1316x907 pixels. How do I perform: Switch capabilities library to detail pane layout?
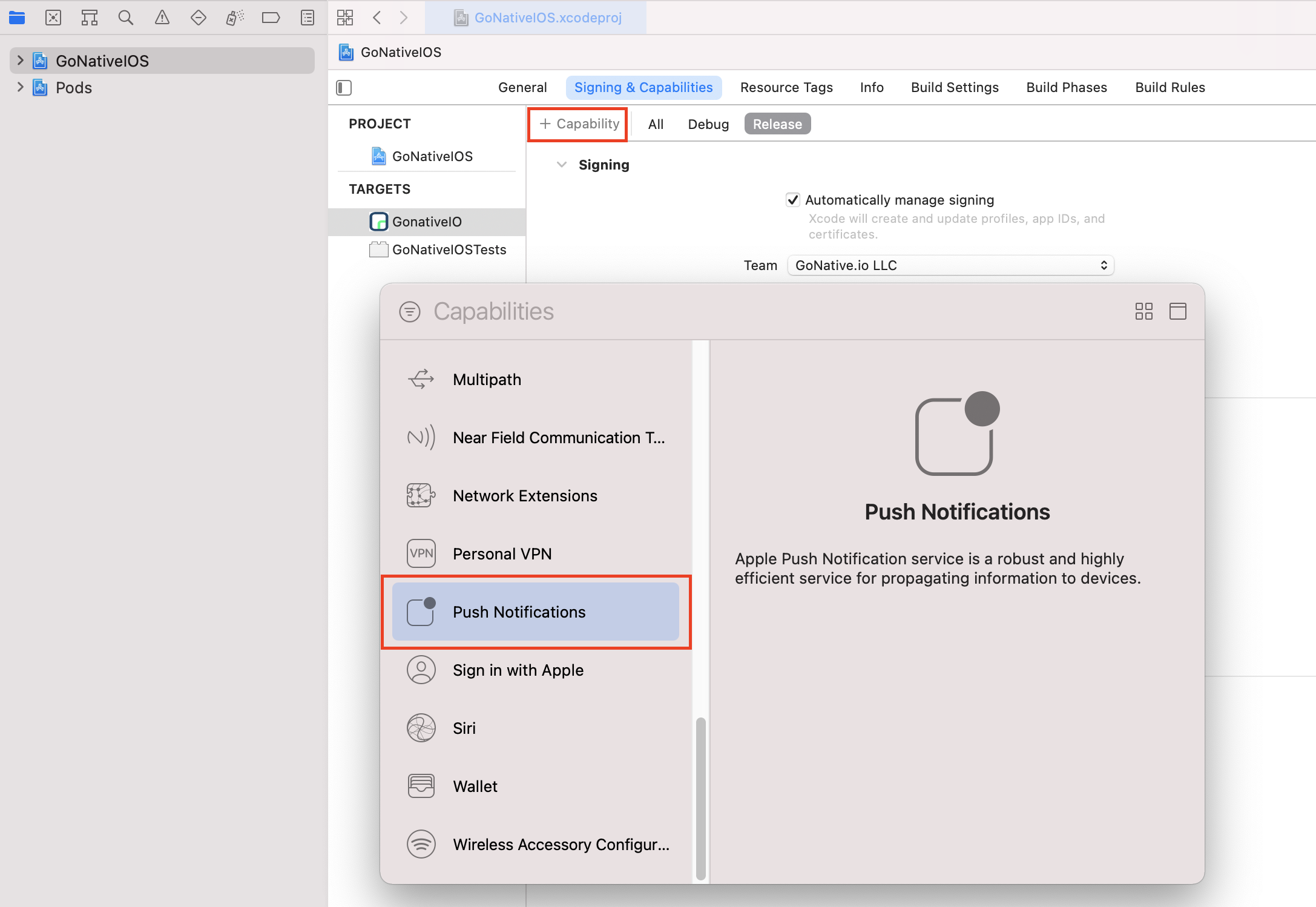click(x=1177, y=311)
